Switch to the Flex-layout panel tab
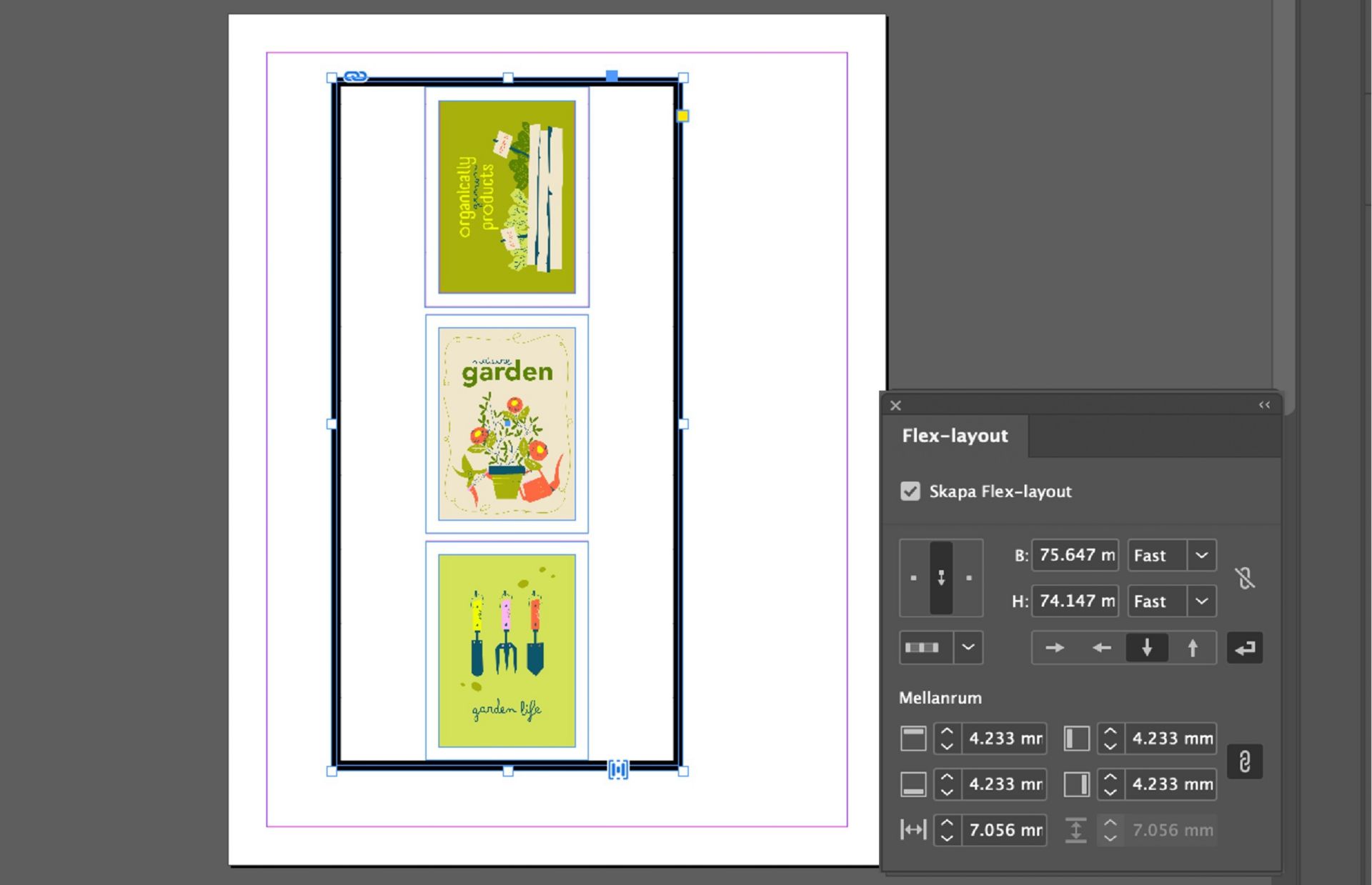Screen dimensions: 1372x885 click(x=955, y=436)
